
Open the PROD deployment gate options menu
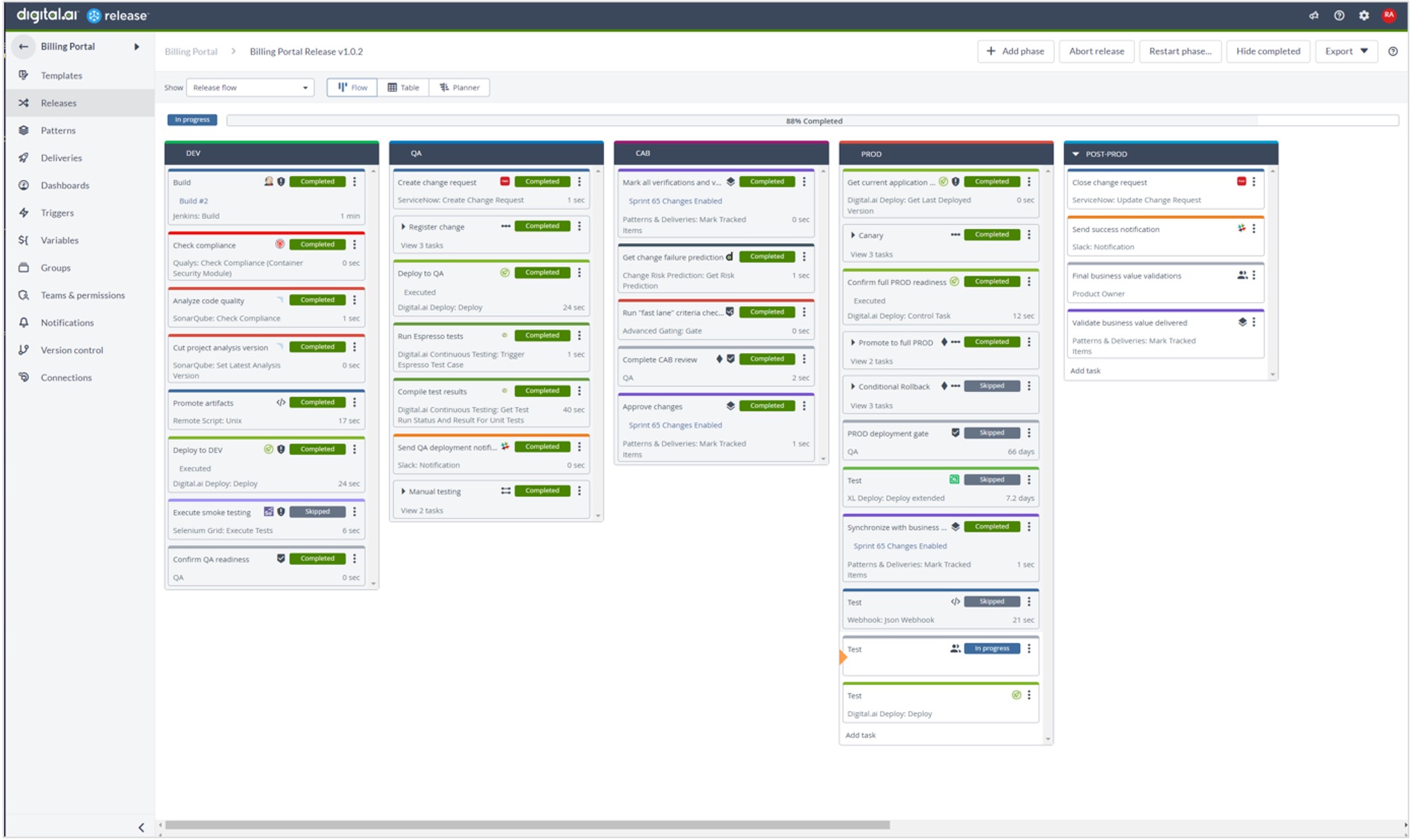coord(1029,432)
